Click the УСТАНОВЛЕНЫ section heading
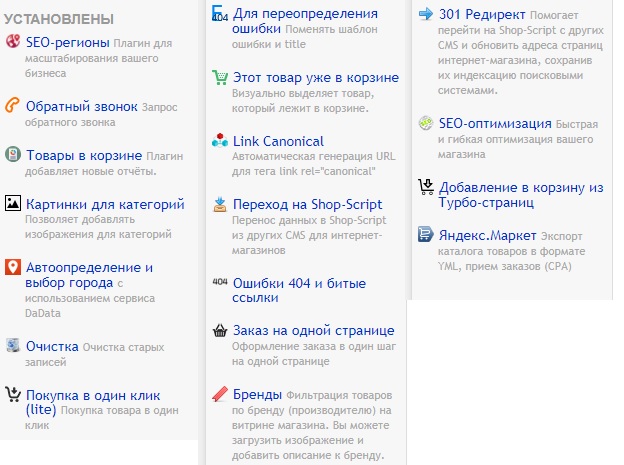This screenshot has height=465, width=624. (x=59, y=19)
